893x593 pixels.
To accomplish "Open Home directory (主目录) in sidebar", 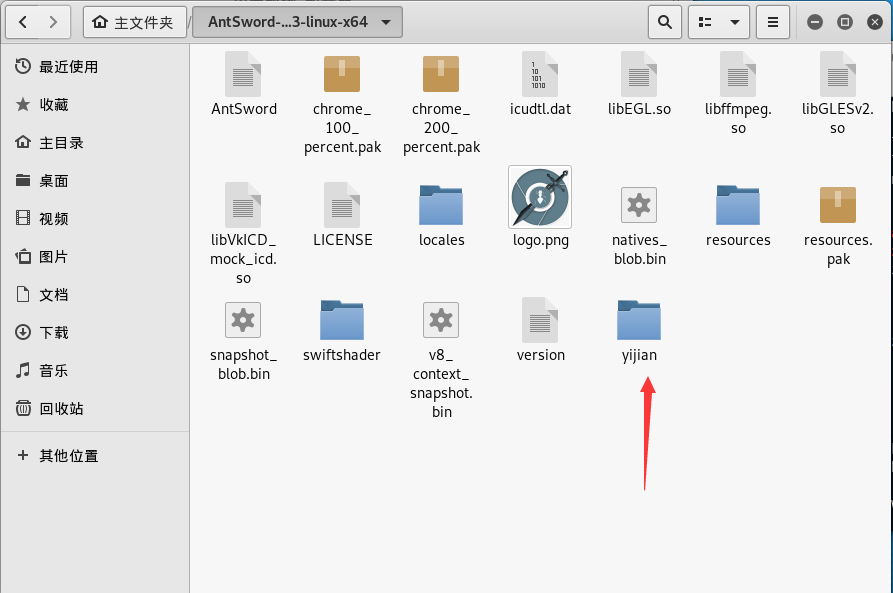I will click(95, 142).
